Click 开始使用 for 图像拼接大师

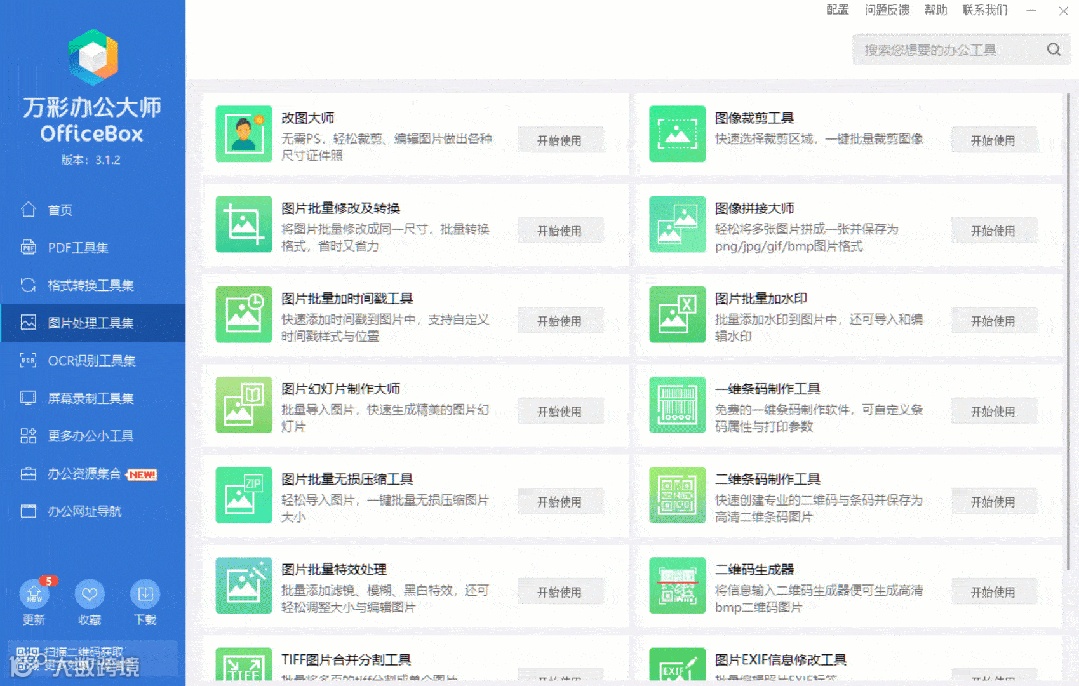point(994,231)
